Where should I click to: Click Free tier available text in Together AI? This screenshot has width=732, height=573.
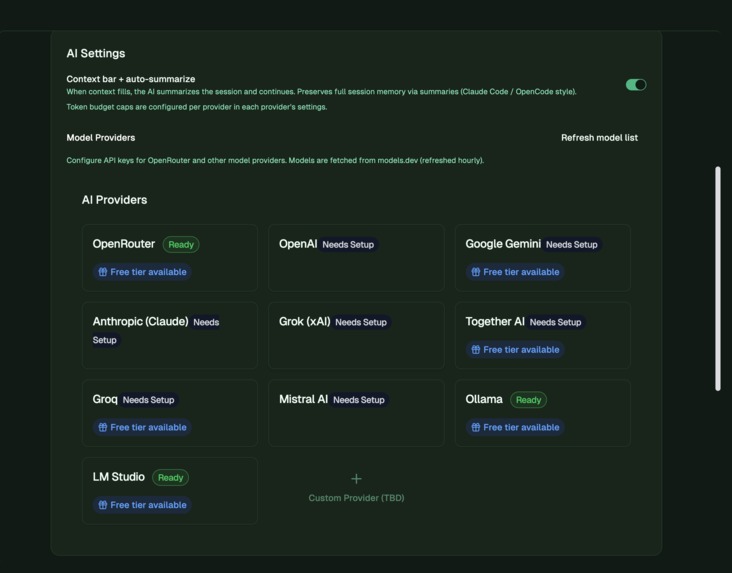click(x=521, y=349)
